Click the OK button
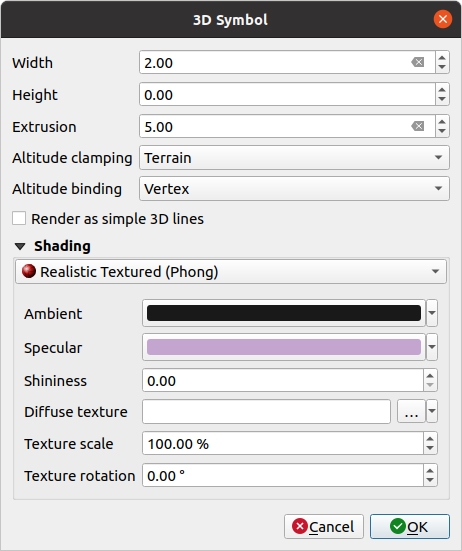Screen dimensions: 462x551 410,526
